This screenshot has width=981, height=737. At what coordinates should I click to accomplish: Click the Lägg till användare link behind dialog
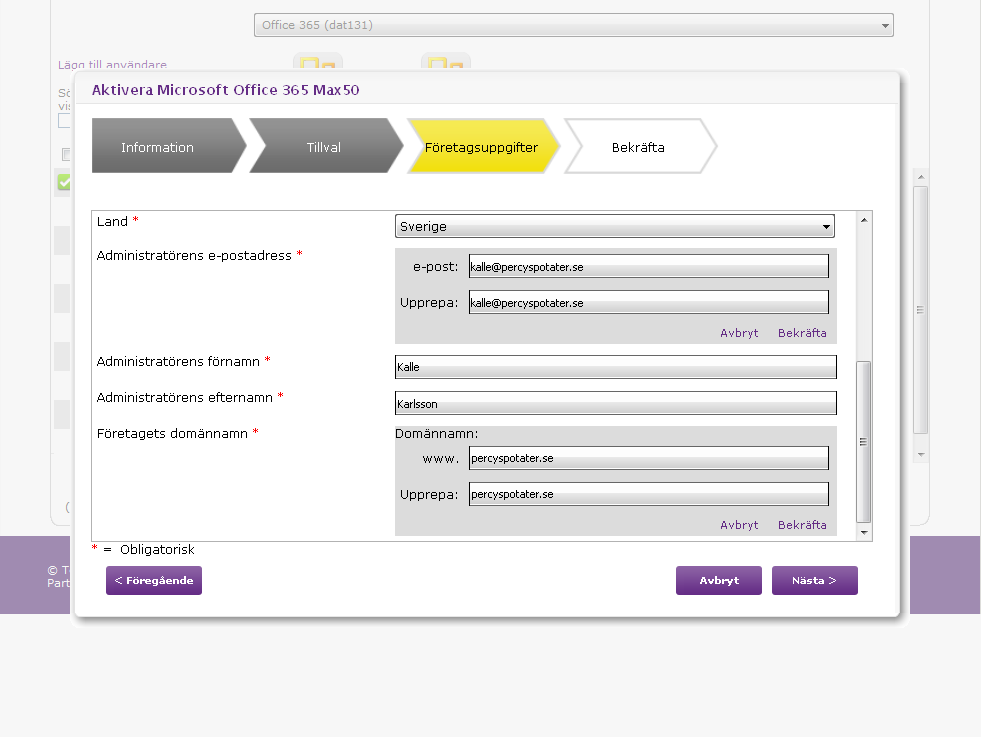coord(113,64)
